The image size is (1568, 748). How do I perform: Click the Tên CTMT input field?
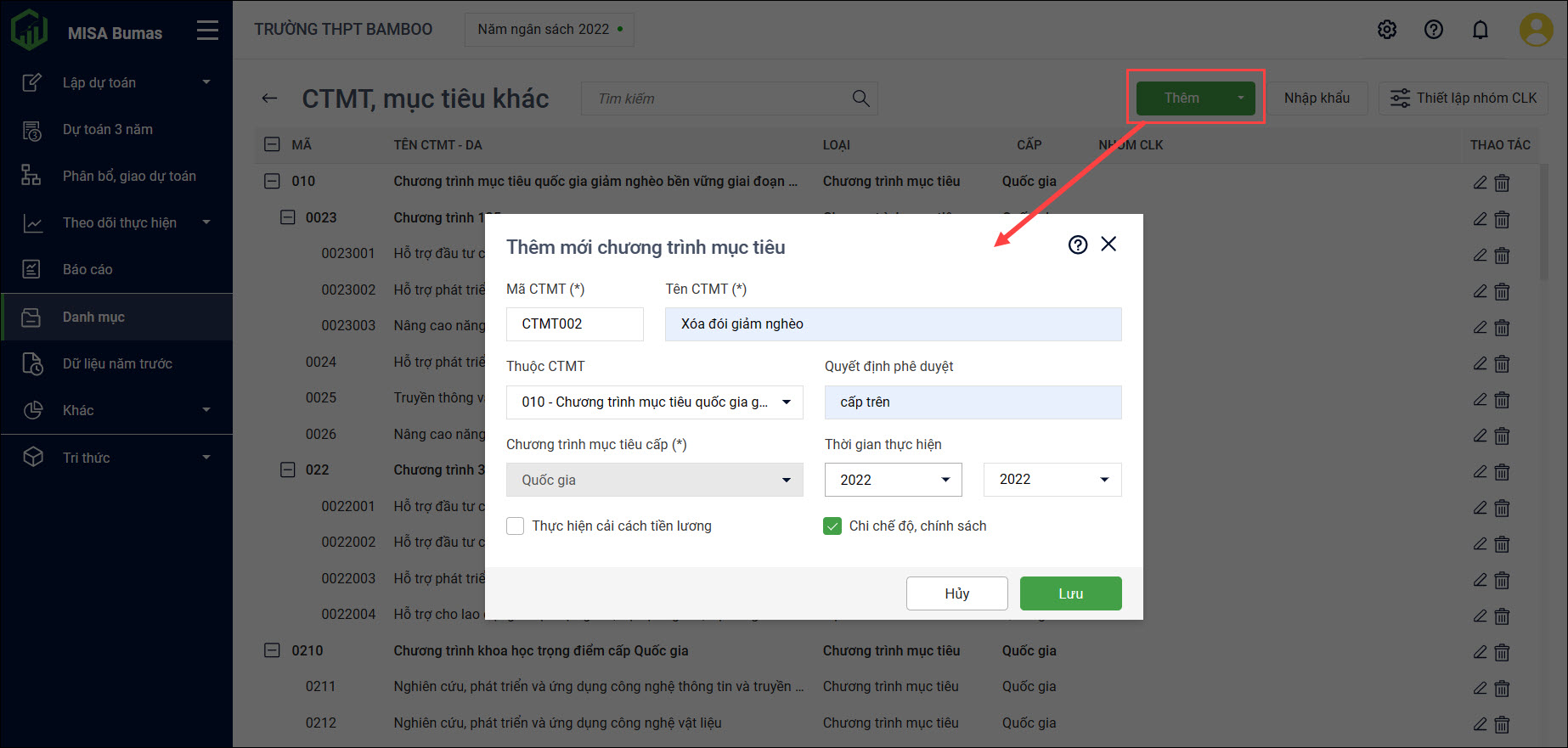[x=893, y=324]
